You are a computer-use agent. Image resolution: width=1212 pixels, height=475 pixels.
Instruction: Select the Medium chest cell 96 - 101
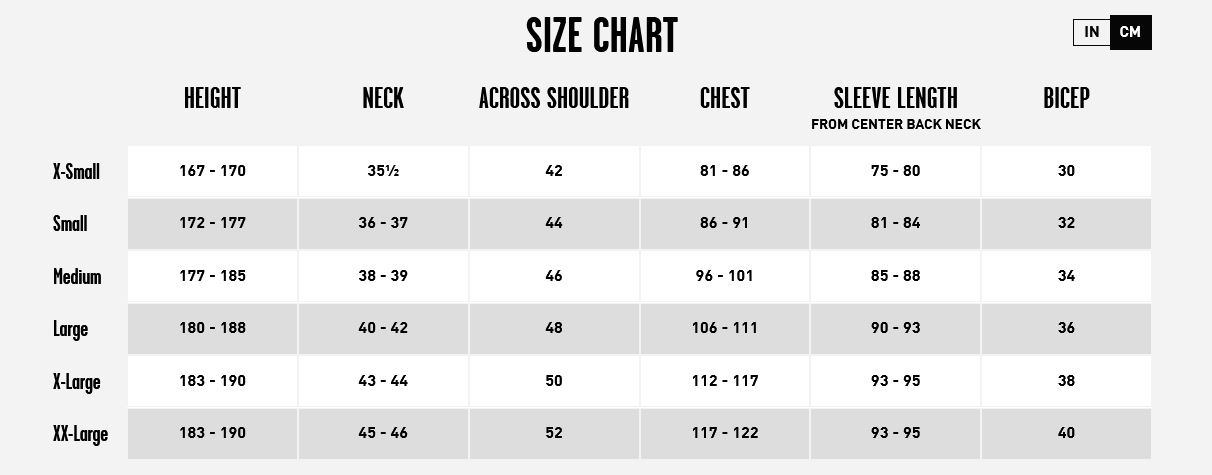pos(724,276)
